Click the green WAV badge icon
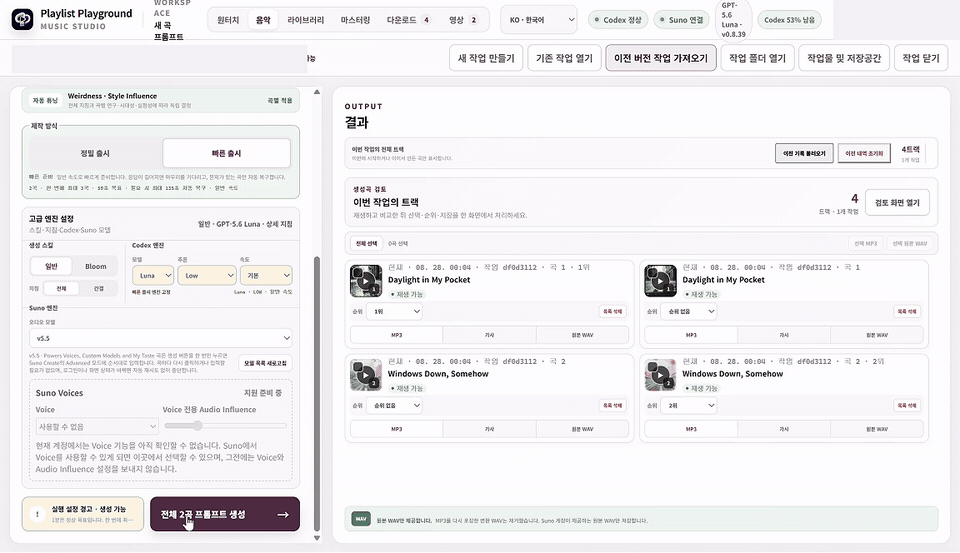960x553 pixels. [x=361, y=519]
